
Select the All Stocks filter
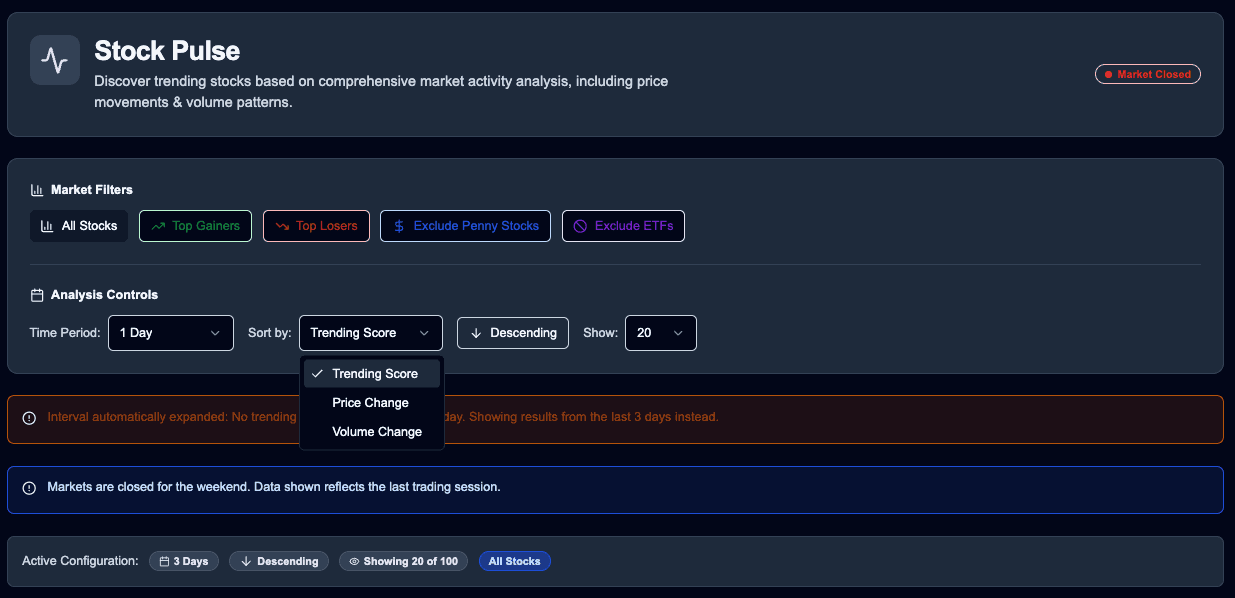[78, 226]
